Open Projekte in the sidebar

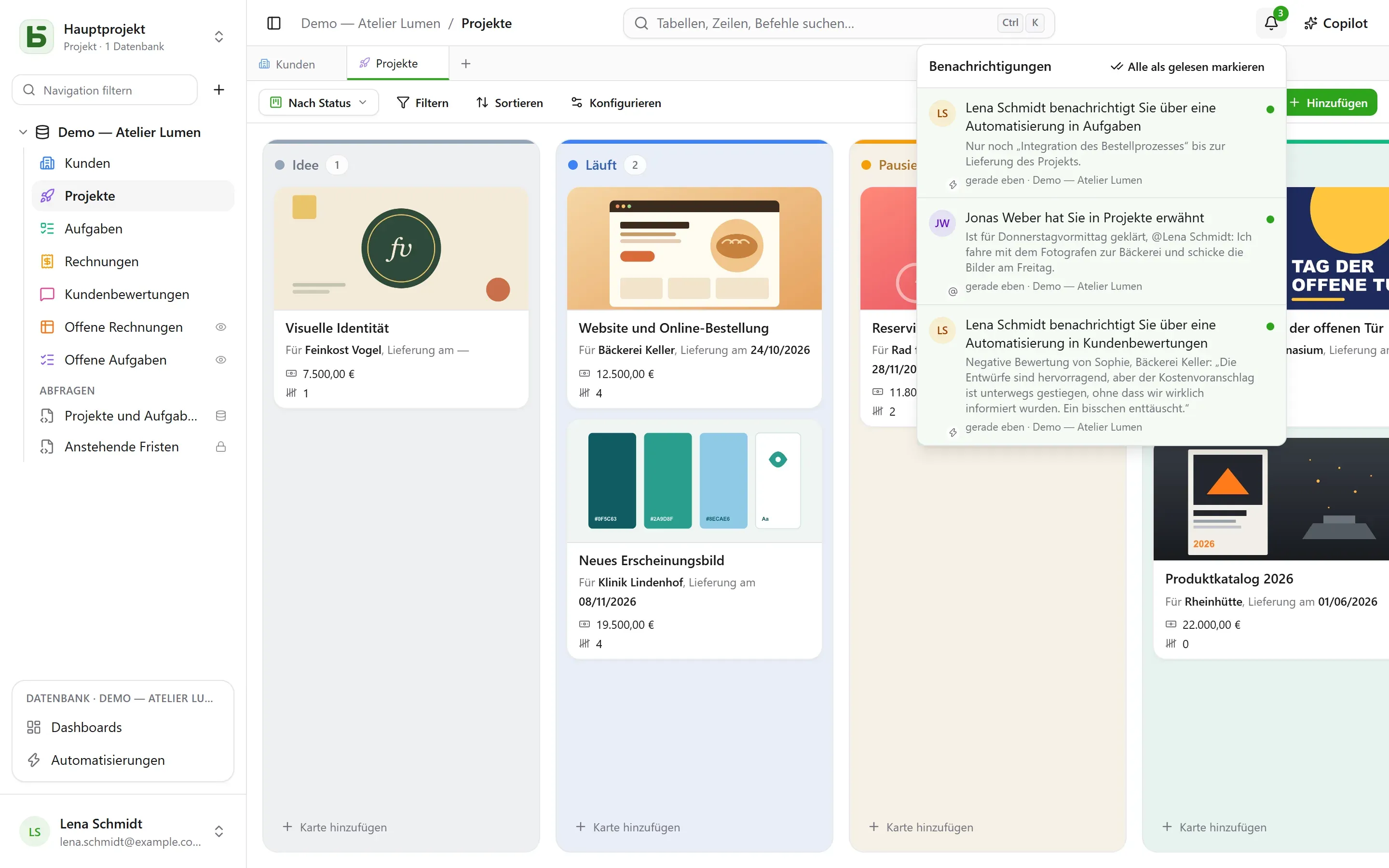(x=133, y=196)
